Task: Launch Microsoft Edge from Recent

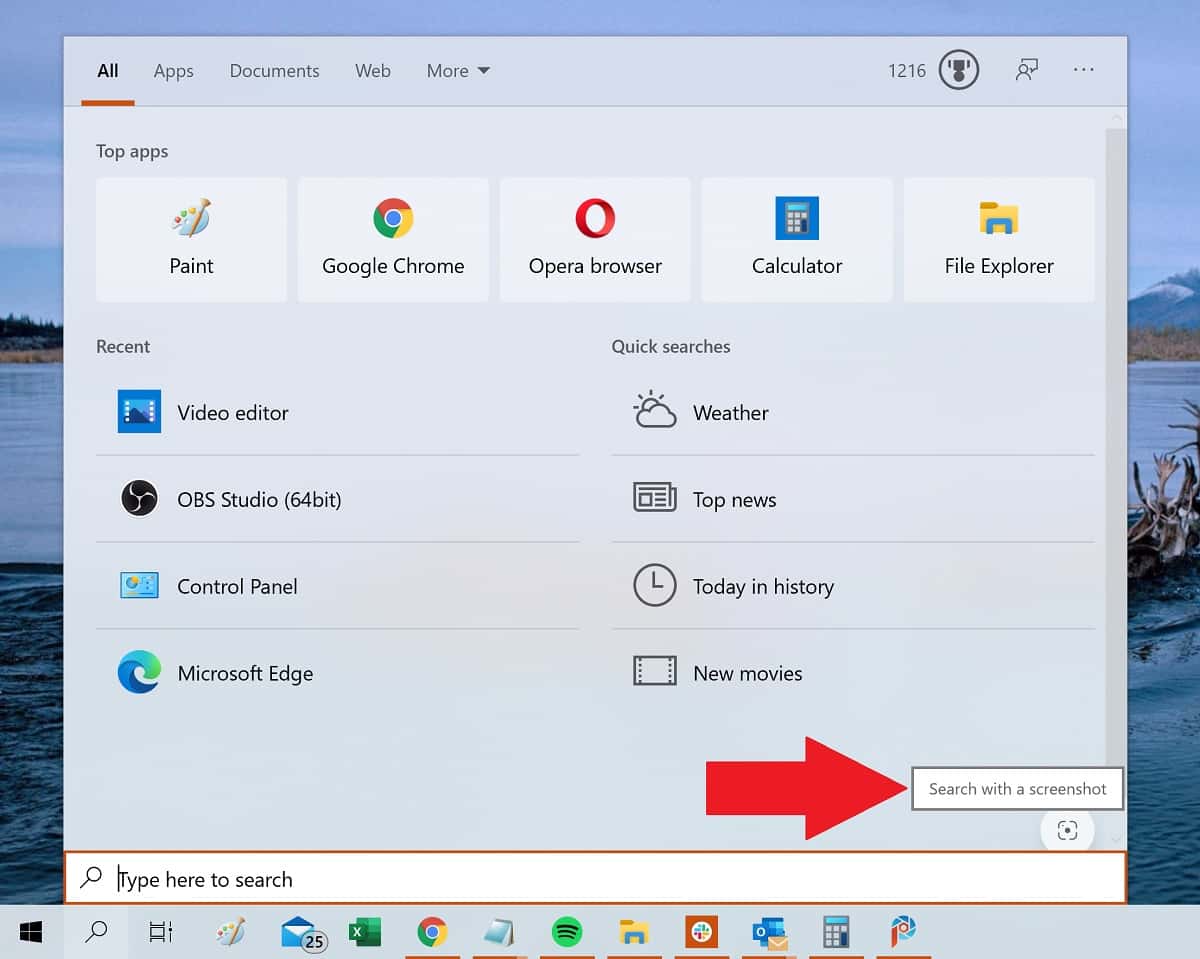Action: 338,673
